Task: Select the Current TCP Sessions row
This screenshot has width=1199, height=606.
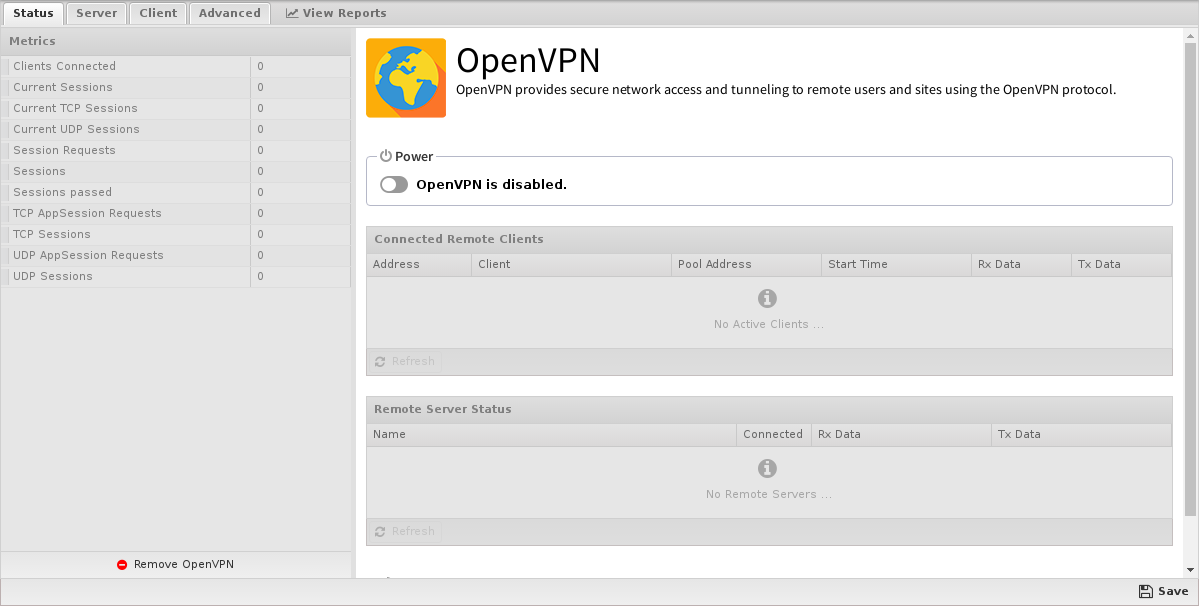Action: (176, 109)
